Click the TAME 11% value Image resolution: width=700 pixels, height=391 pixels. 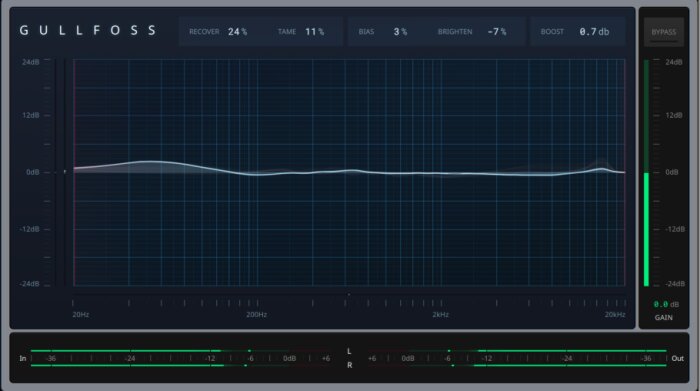coord(315,32)
